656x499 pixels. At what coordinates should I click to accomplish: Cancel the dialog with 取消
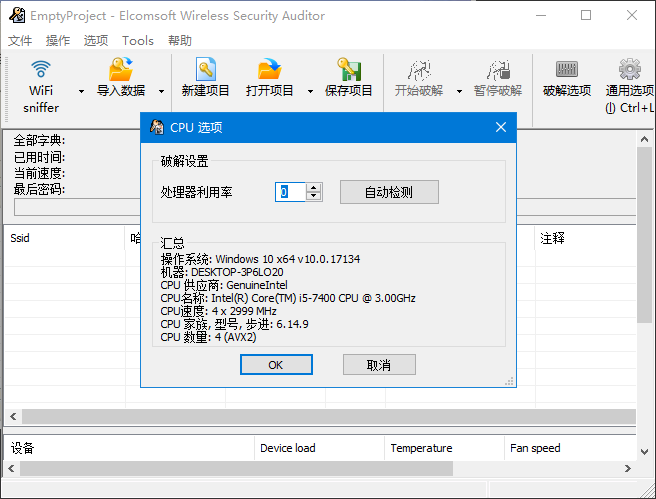click(x=379, y=365)
